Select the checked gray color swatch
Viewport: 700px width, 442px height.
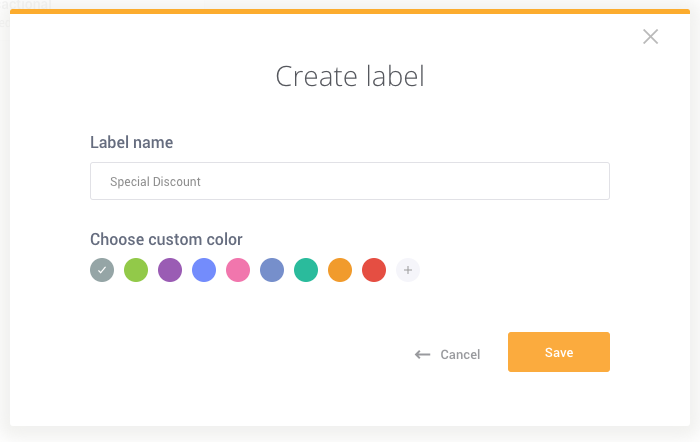click(102, 270)
